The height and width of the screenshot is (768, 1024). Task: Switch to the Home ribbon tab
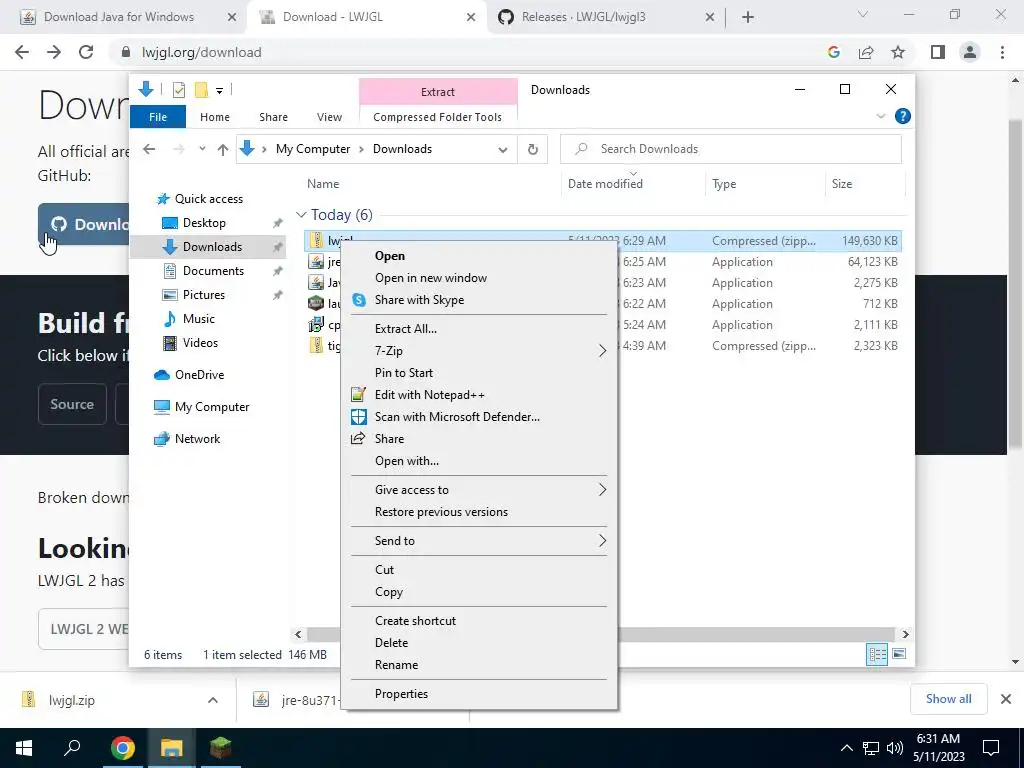[x=215, y=117]
